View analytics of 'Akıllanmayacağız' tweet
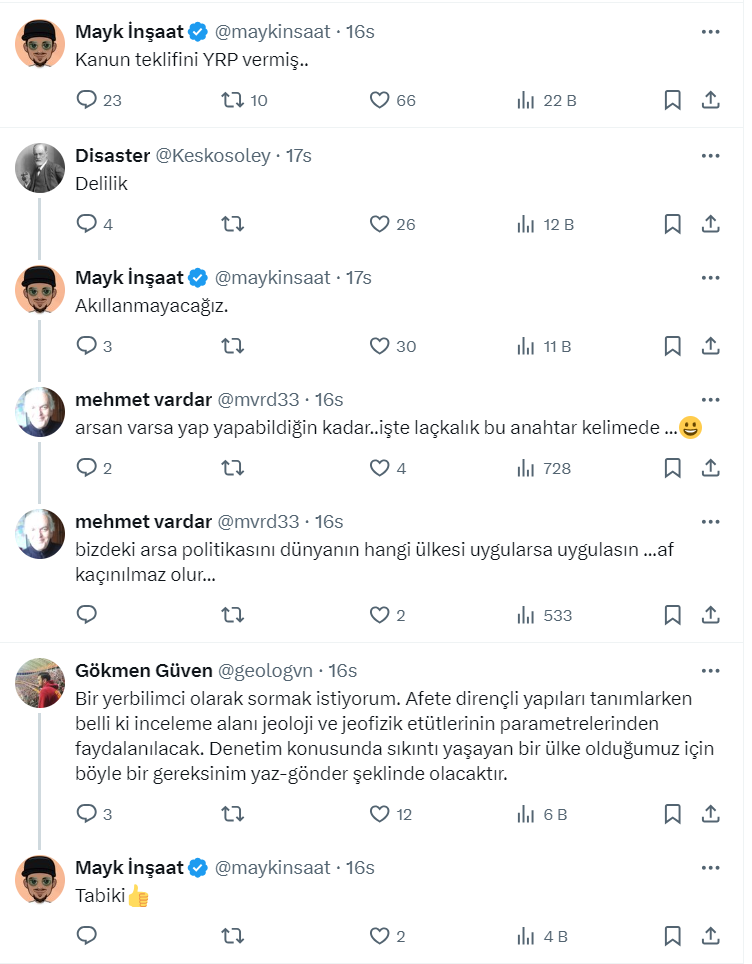The width and height of the screenshot is (752, 964). tap(526, 347)
